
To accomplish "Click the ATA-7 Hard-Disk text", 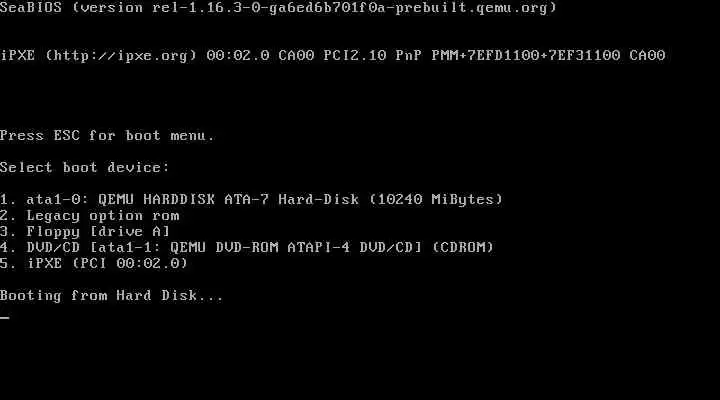I will (x=292, y=199).
